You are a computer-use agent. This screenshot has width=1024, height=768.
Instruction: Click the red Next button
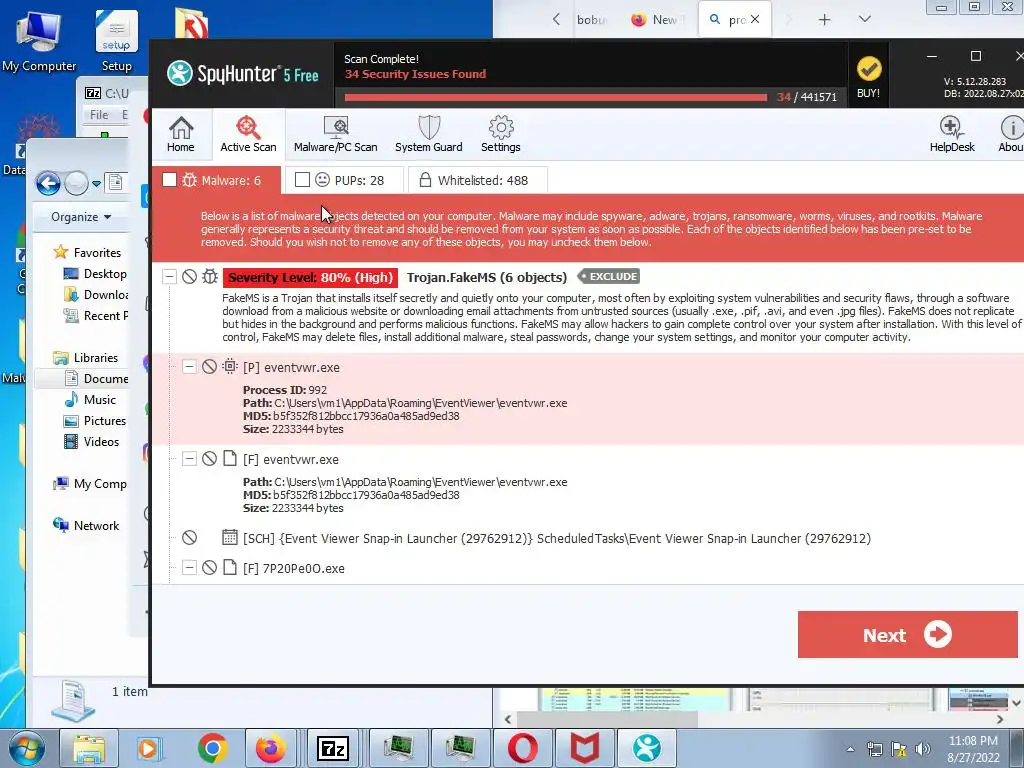point(908,634)
